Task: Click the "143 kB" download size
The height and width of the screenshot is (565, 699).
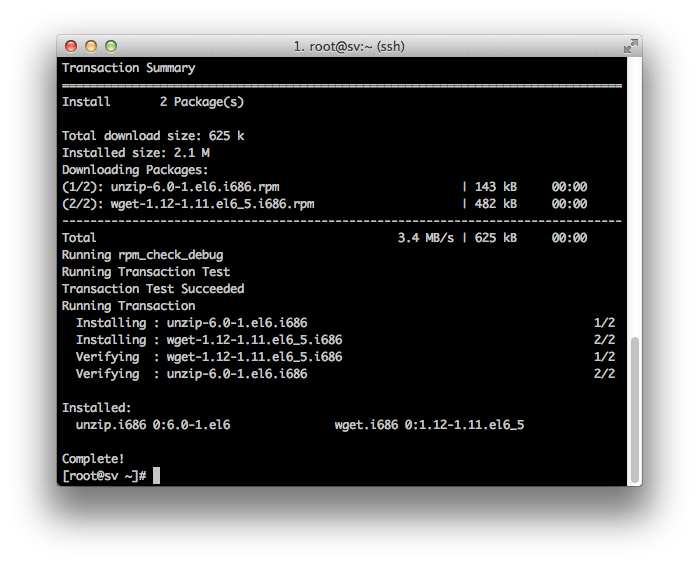Action: pos(496,187)
